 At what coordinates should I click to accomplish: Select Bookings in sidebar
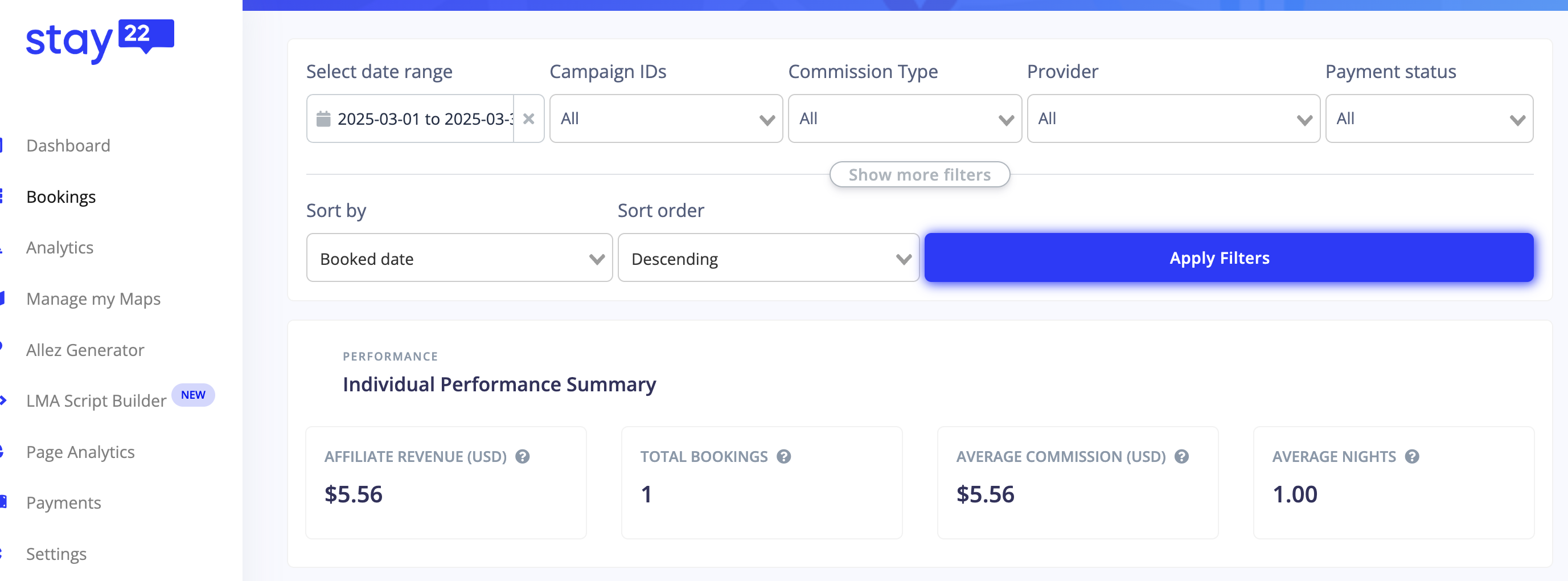click(x=61, y=197)
